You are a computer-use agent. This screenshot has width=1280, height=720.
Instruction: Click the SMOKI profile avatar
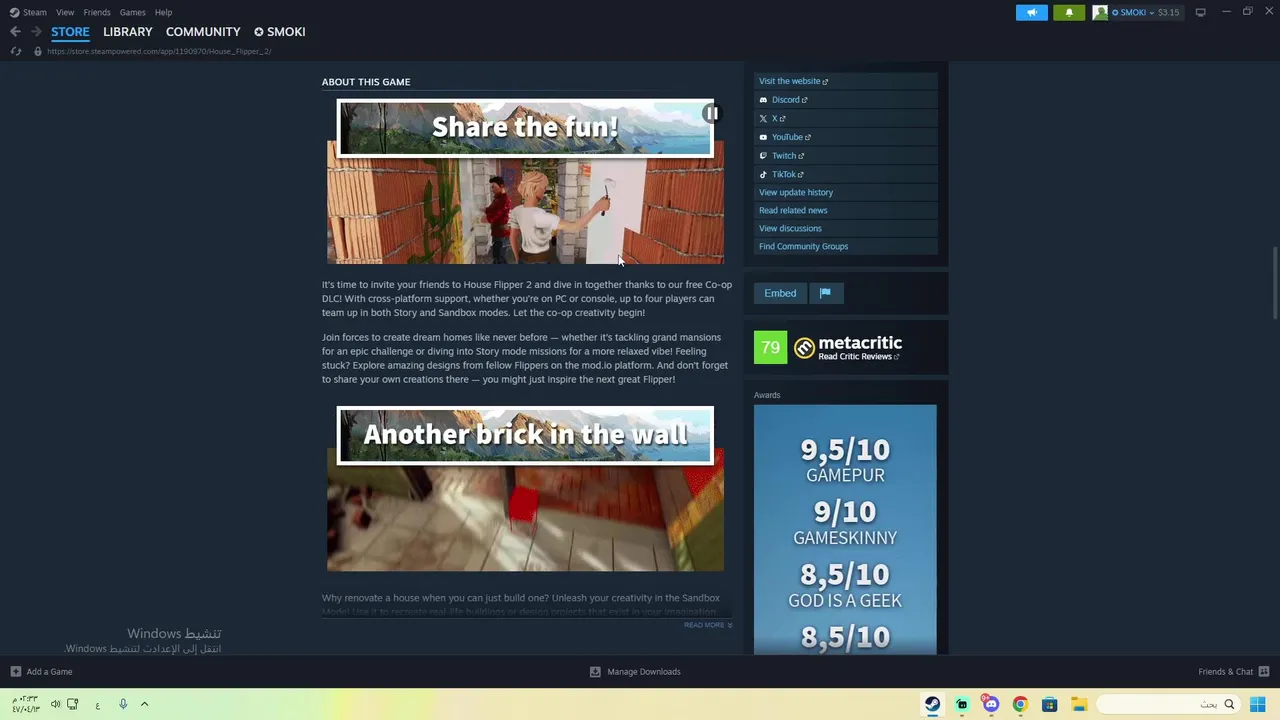click(x=1100, y=12)
